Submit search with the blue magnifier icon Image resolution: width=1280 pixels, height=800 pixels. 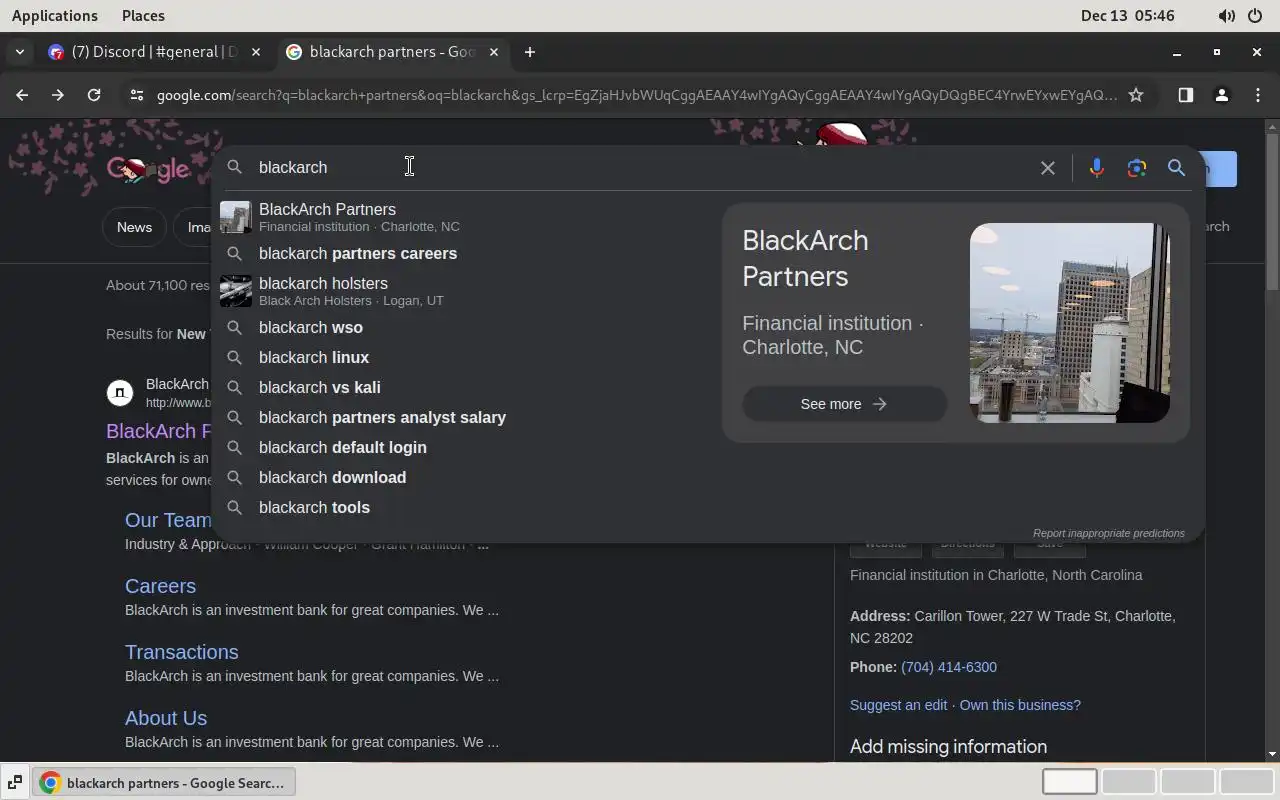(x=1176, y=168)
